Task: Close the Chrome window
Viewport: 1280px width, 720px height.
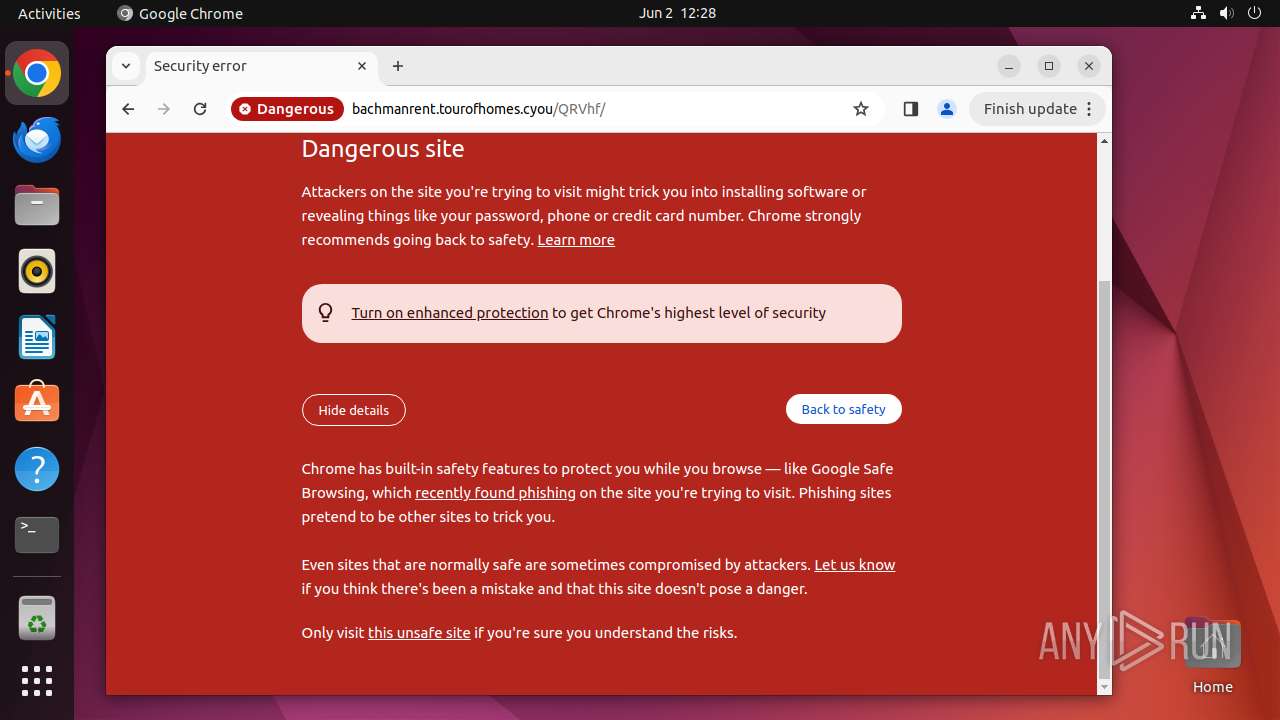Action: point(1089,66)
